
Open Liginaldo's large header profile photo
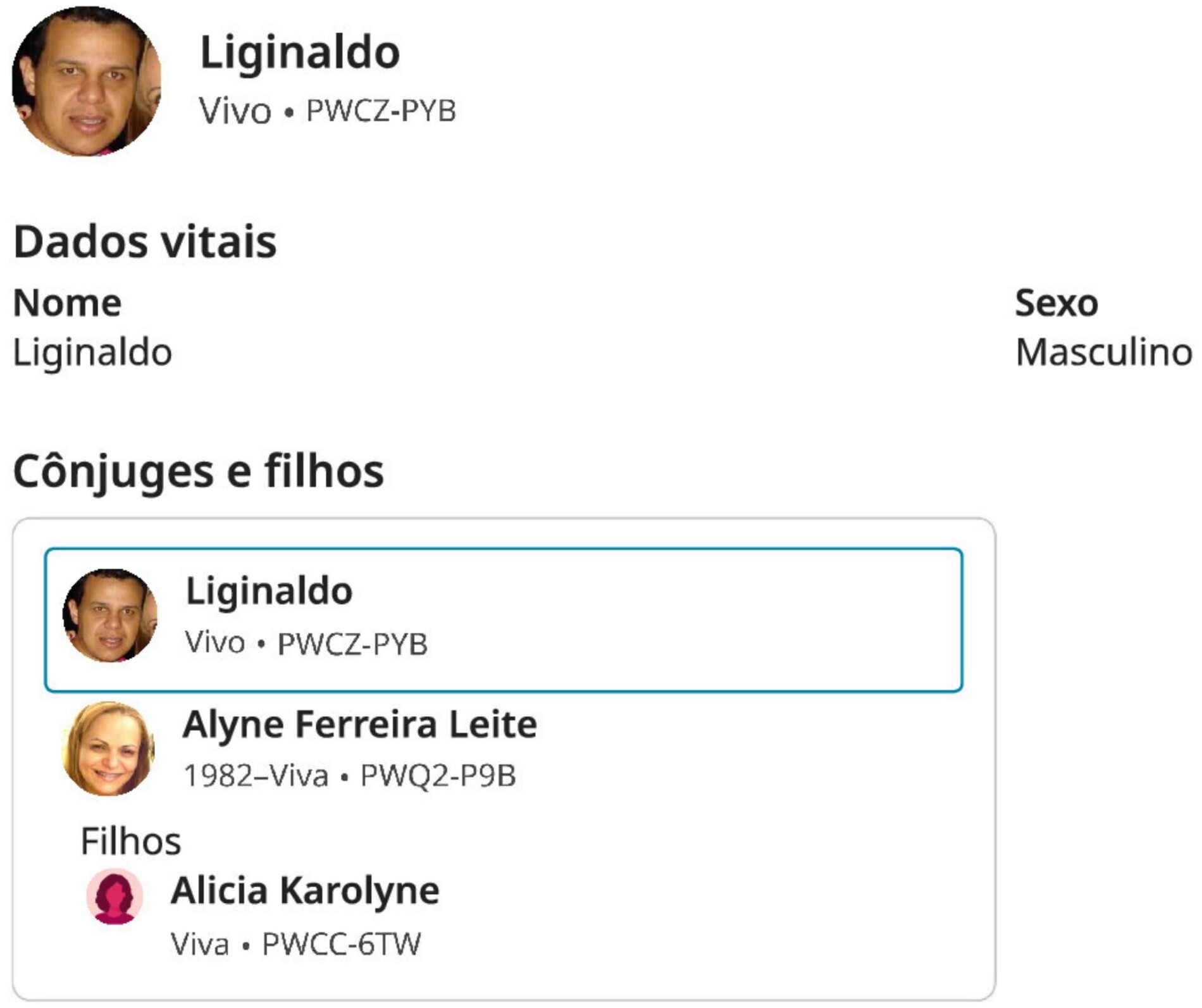(87, 82)
